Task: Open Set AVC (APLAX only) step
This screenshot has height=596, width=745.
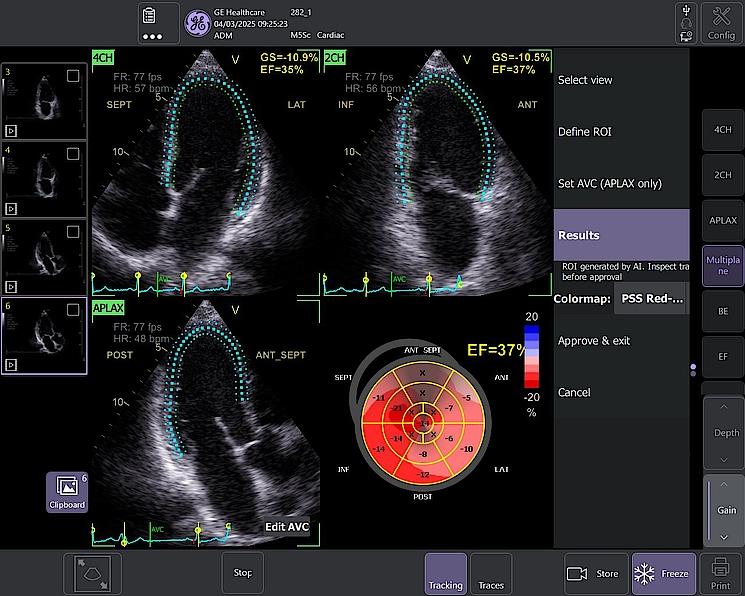Action: coord(621,183)
